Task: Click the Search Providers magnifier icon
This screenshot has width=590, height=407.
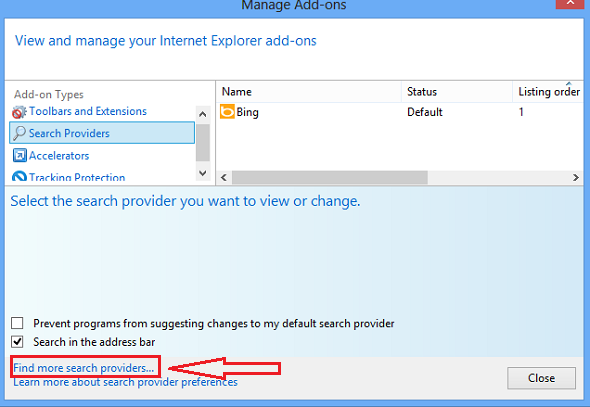Action: [19, 133]
